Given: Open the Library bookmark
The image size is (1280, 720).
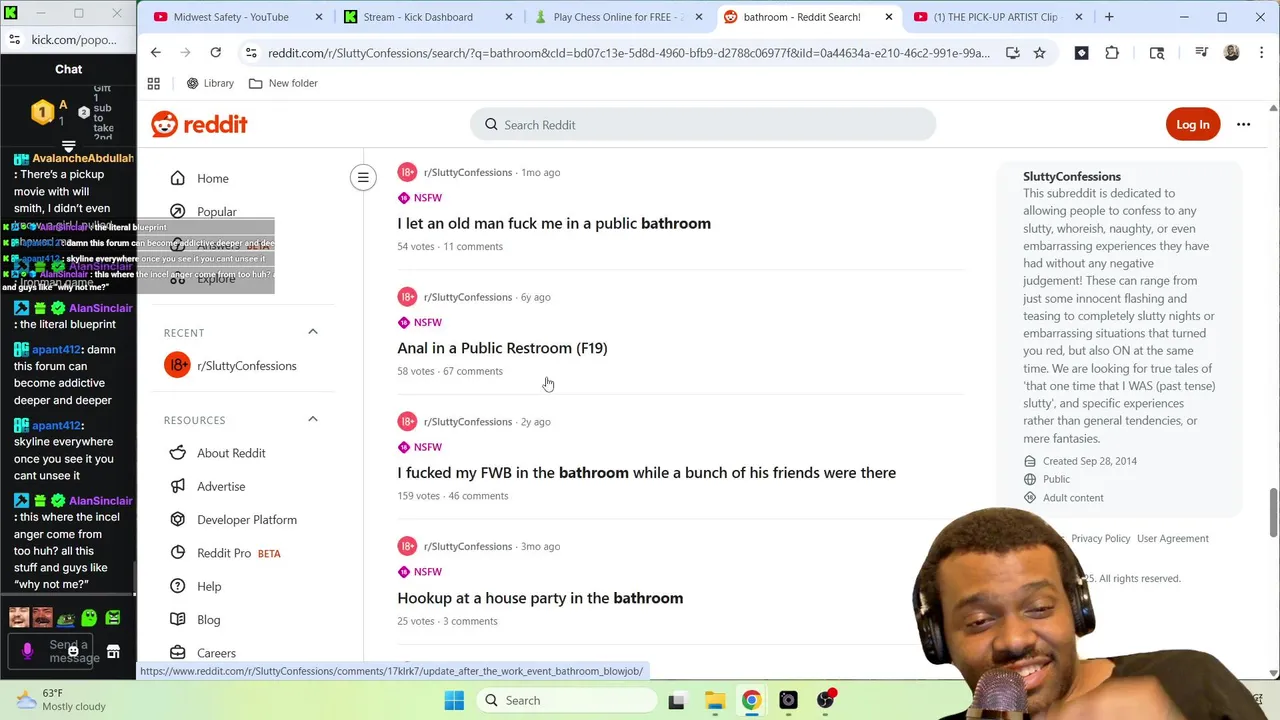Looking at the screenshot, I should tap(210, 83).
